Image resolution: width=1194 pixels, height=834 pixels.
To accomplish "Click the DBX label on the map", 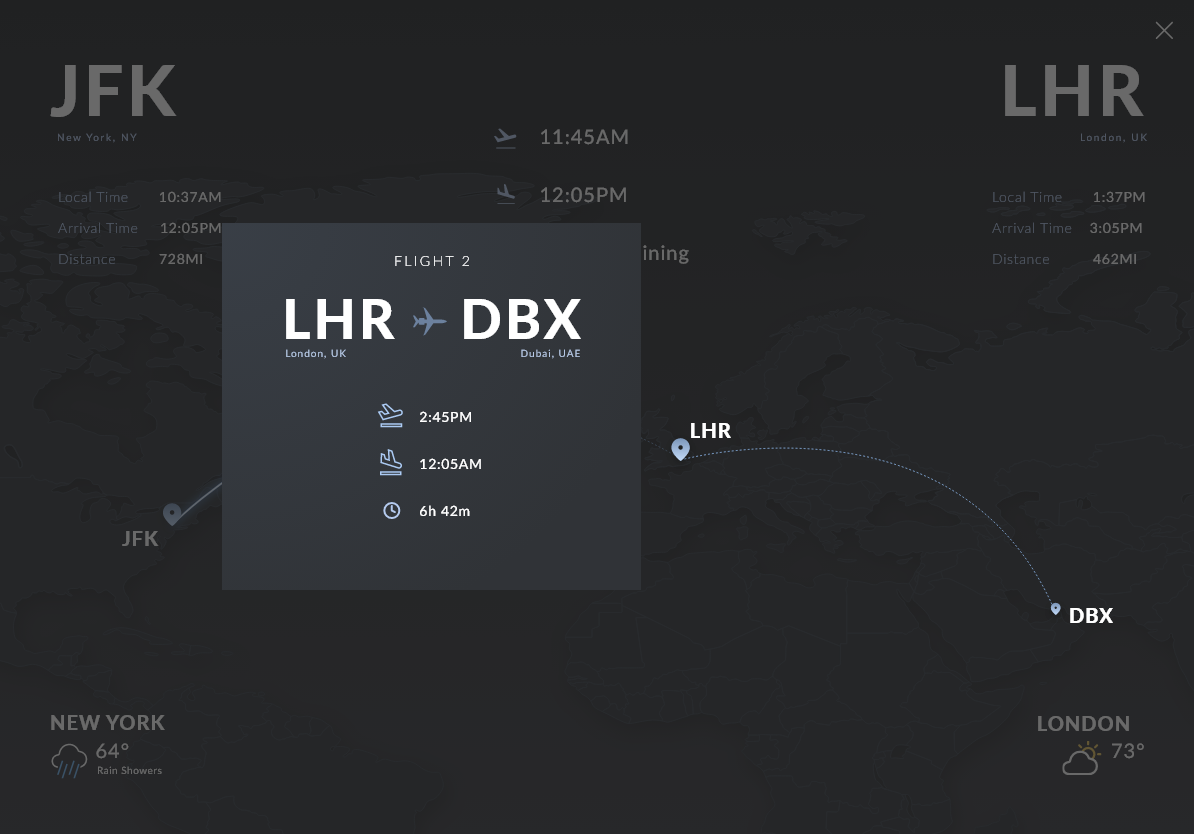I will point(1091,616).
